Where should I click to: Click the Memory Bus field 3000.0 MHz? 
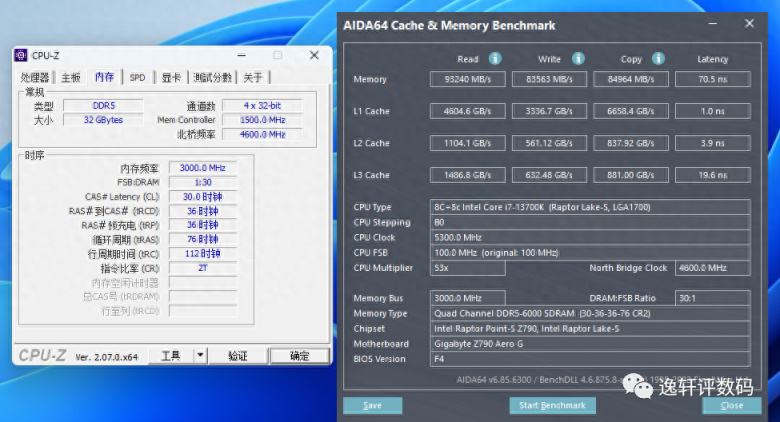[x=468, y=298]
